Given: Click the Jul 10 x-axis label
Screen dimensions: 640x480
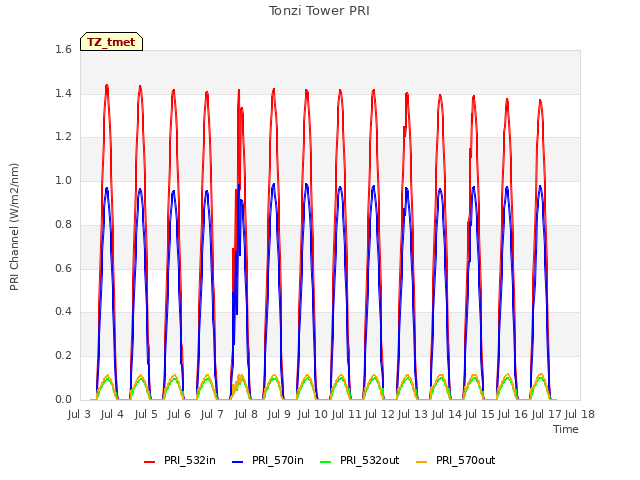Looking at the screenshot, I should (313, 414).
